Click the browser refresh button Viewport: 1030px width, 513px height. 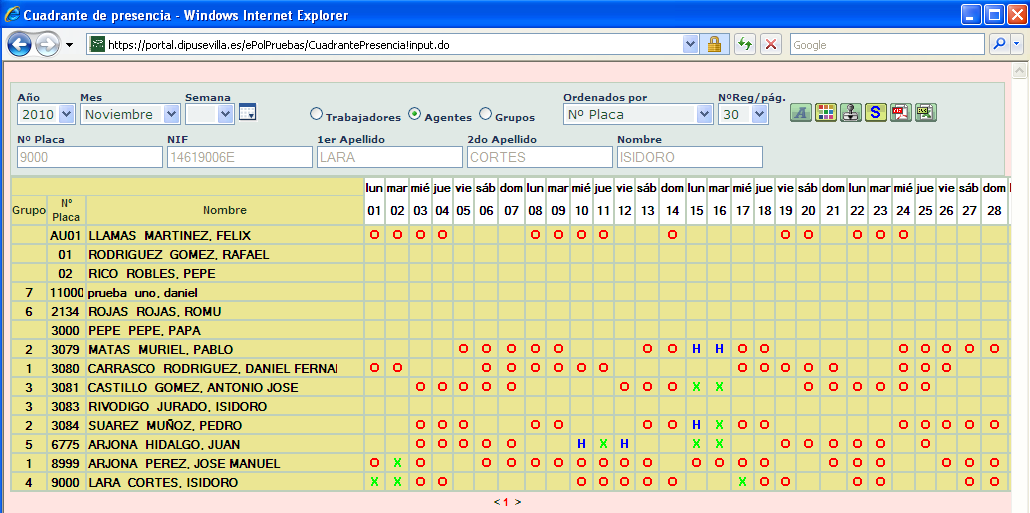click(x=745, y=45)
